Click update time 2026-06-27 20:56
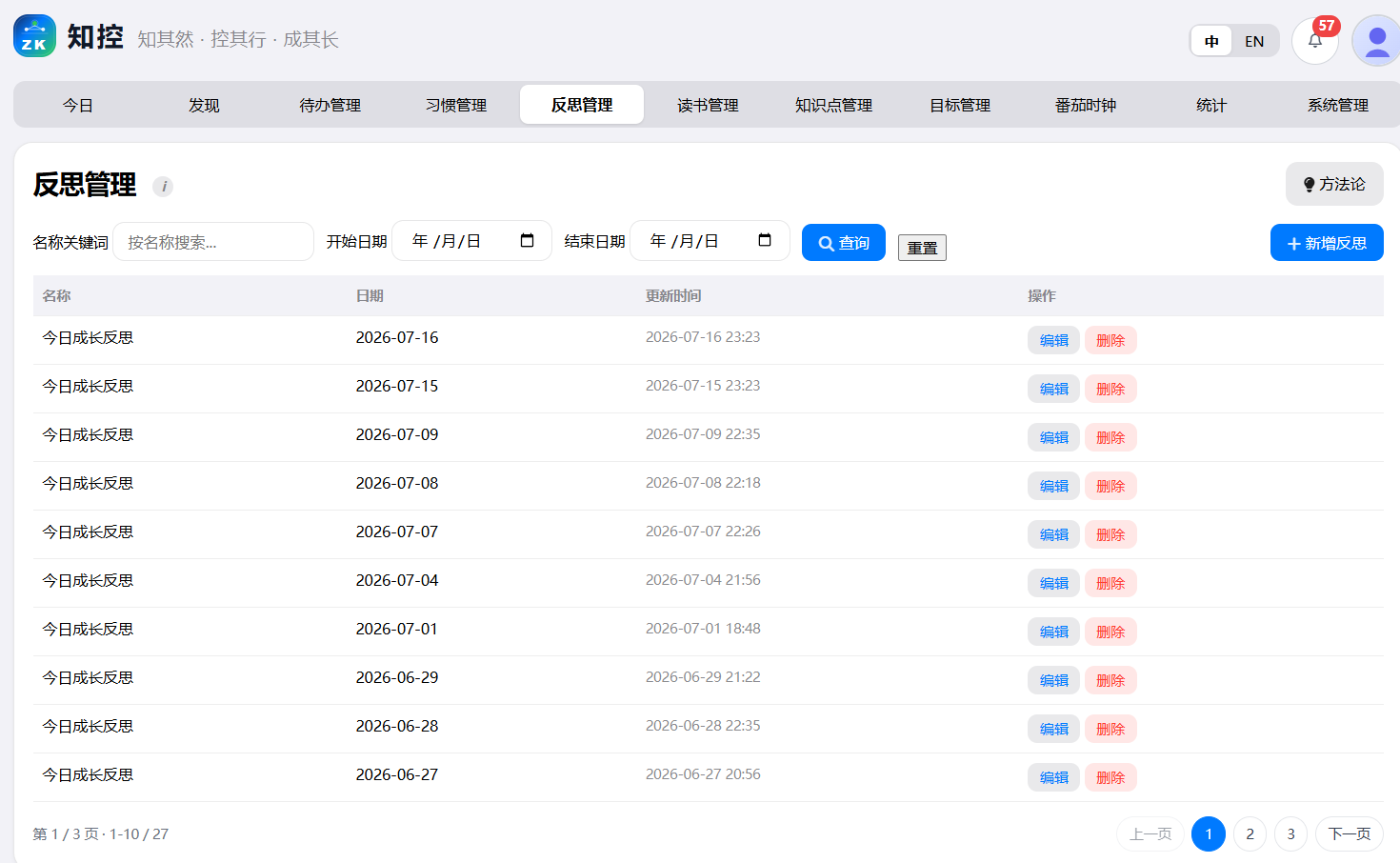Viewport: 1400px width, 863px height. 703,774
